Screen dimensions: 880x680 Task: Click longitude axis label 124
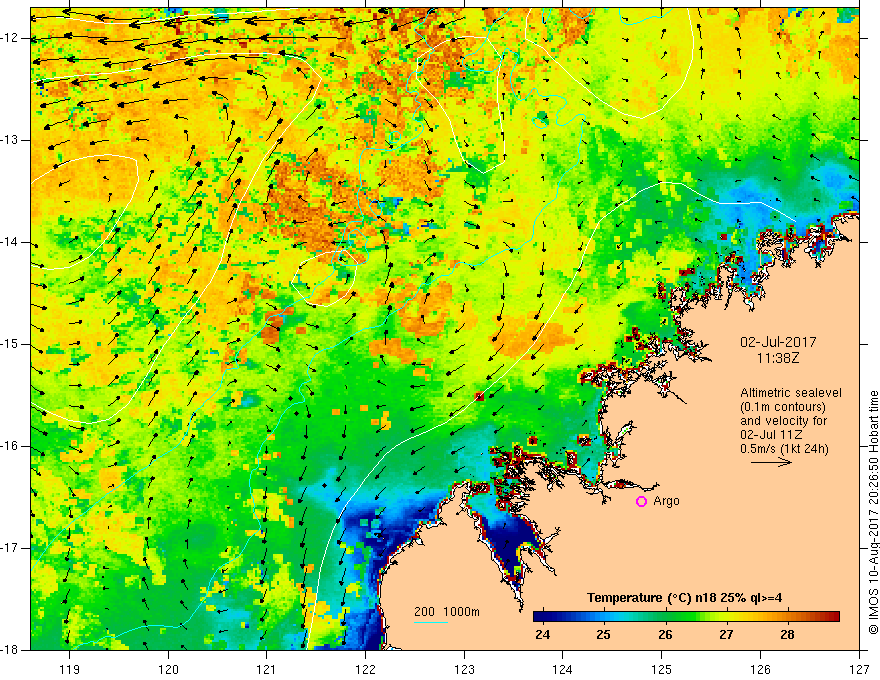[563, 669]
